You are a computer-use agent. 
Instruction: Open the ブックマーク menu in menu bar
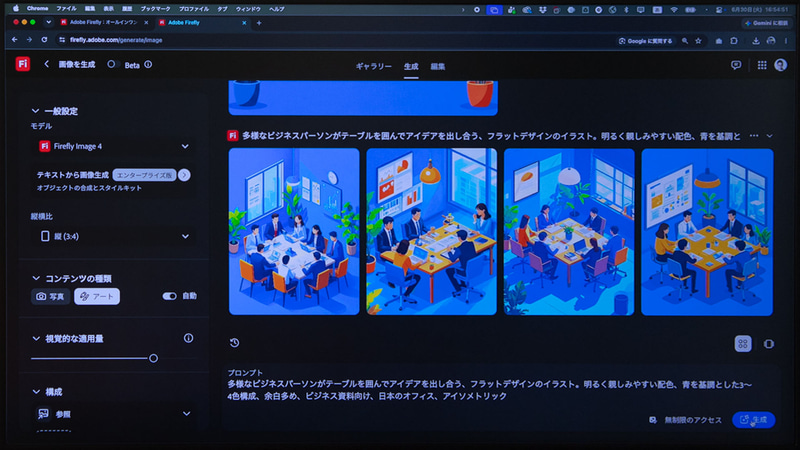[x=155, y=9]
